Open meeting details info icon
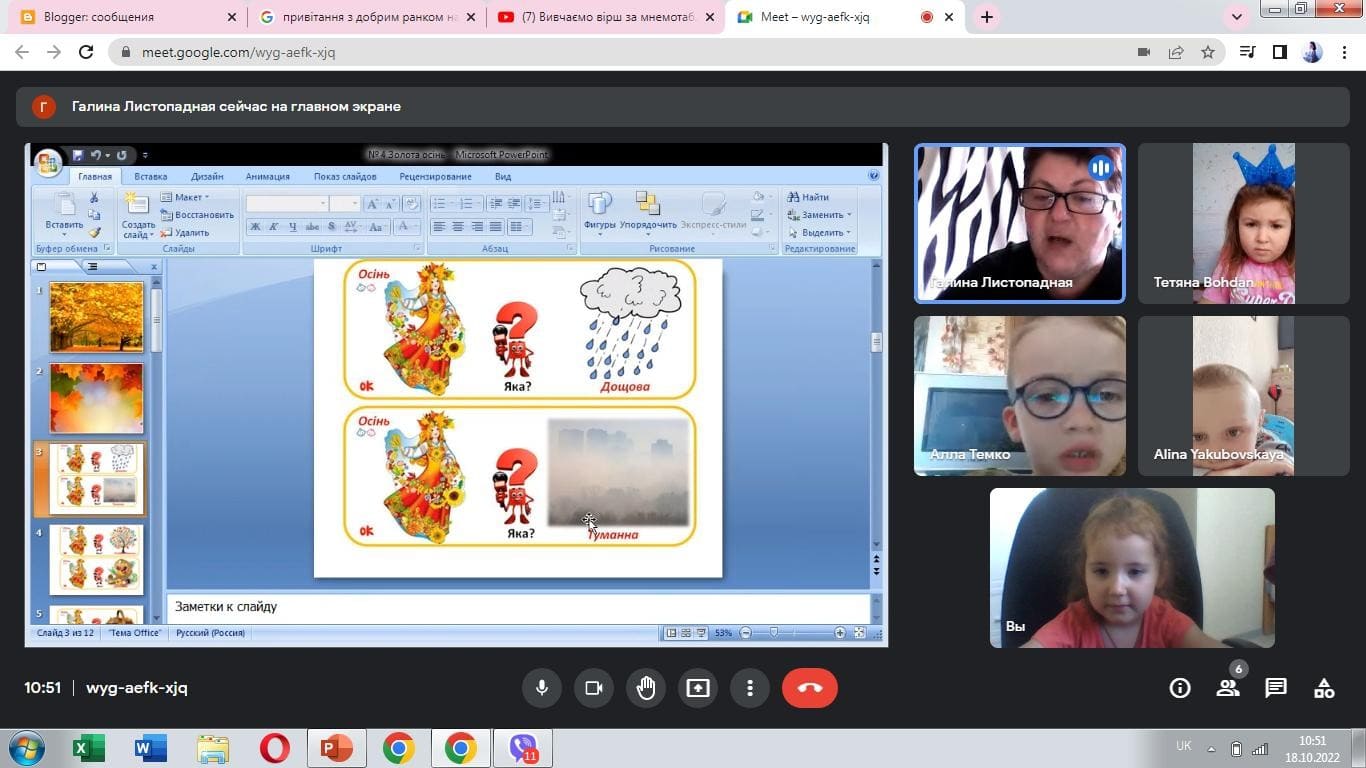Viewport: 1366px width, 768px height. pos(1180,688)
